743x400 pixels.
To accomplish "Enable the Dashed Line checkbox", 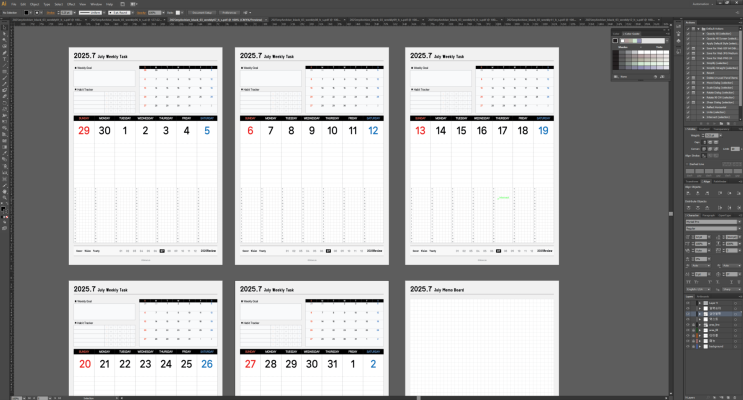I will 687,164.
